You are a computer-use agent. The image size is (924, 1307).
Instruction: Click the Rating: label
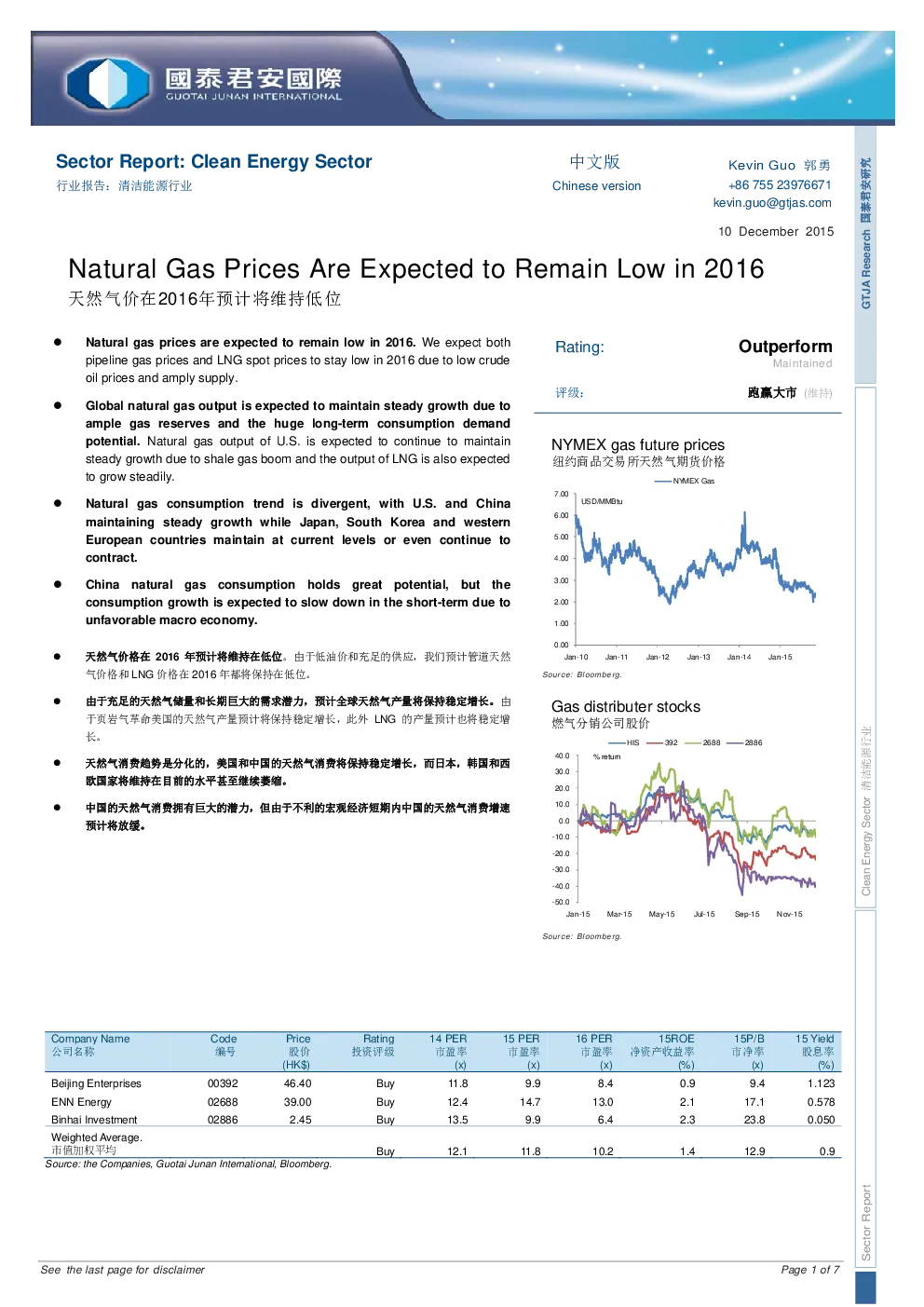tap(579, 347)
